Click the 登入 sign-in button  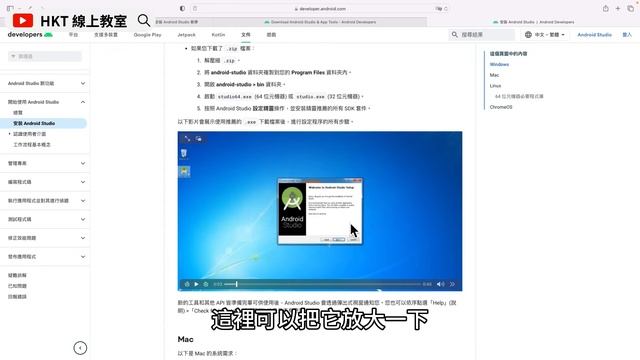coord(627,35)
